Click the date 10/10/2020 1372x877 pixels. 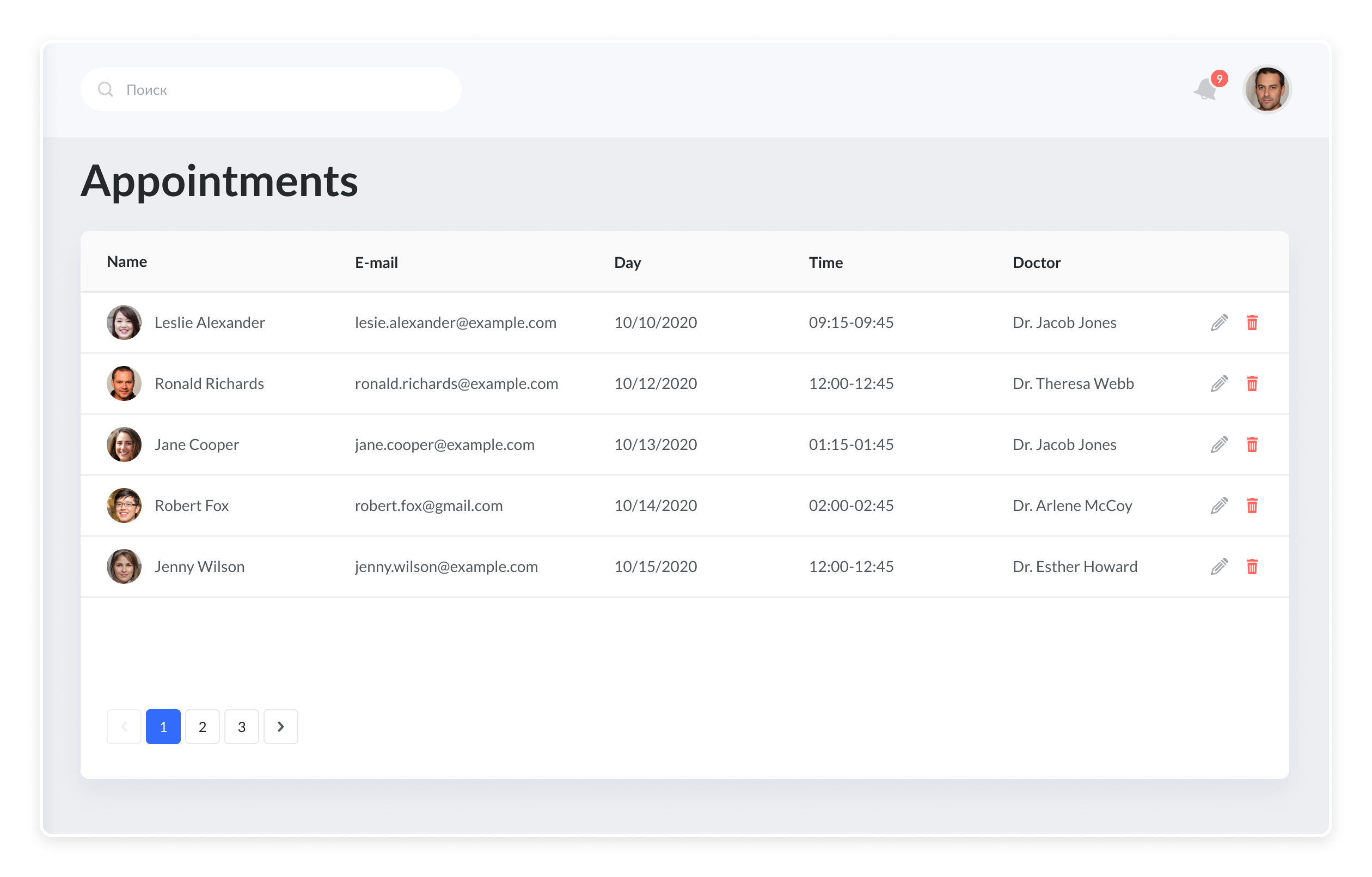click(x=655, y=322)
